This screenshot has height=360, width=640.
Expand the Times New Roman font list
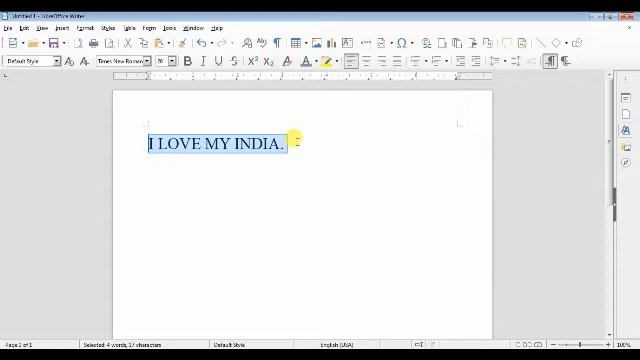tap(147, 61)
